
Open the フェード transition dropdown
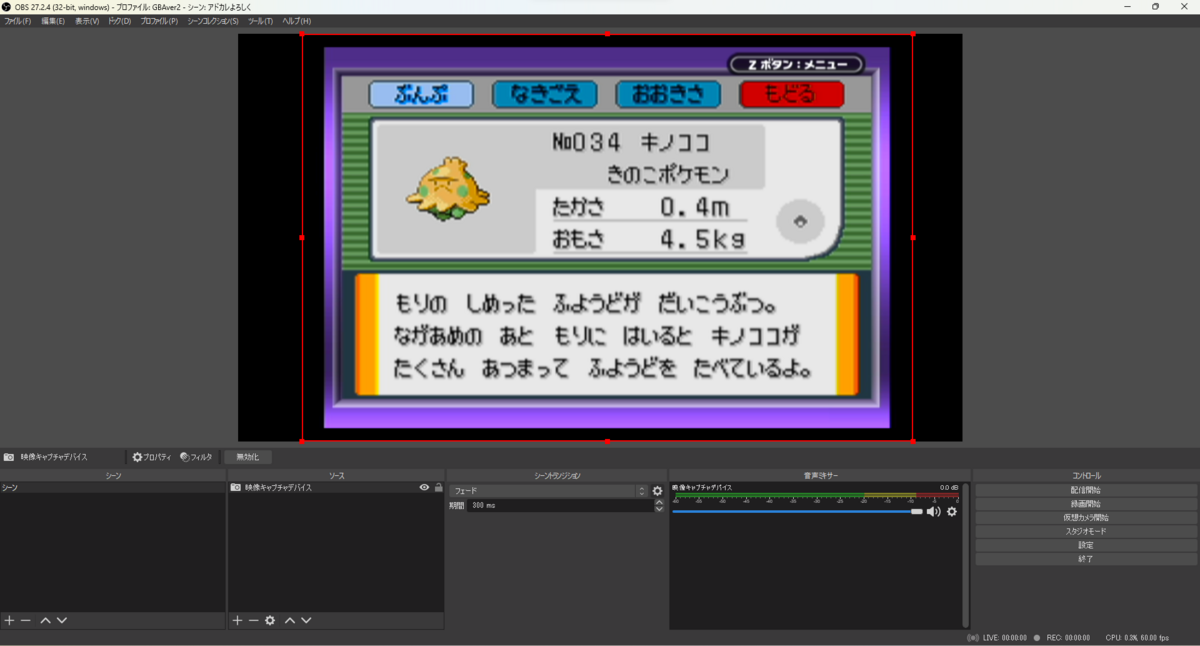coord(548,491)
